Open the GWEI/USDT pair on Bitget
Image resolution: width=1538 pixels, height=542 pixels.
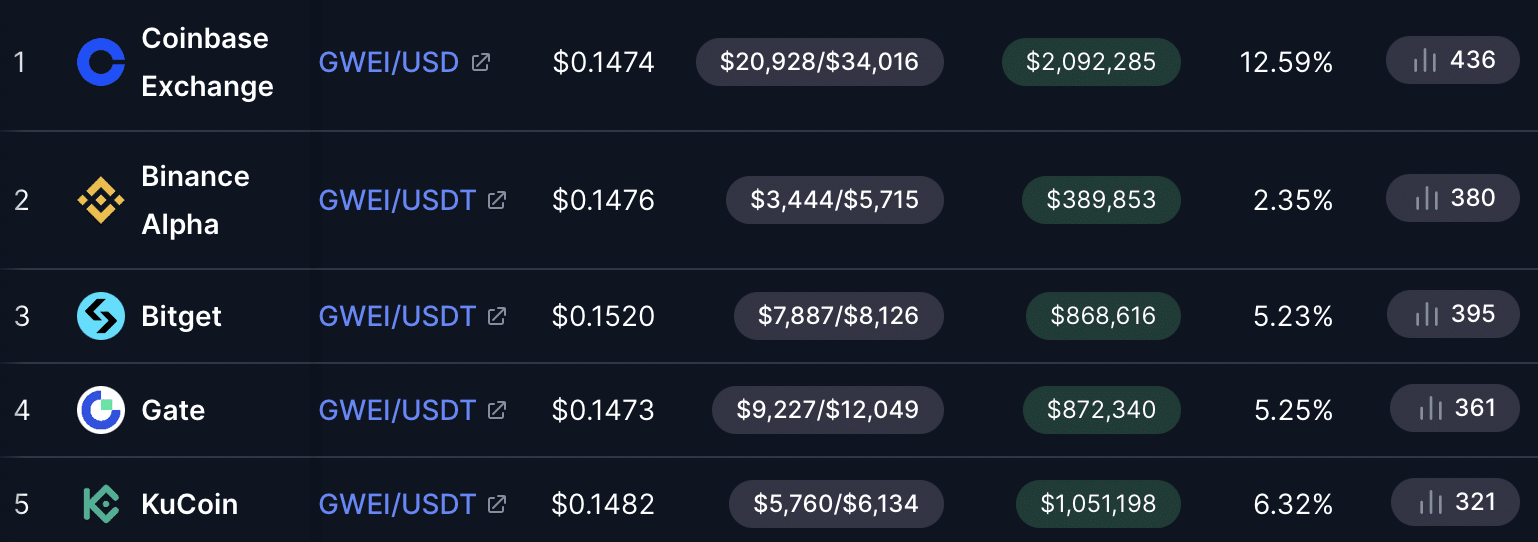(397, 317)
